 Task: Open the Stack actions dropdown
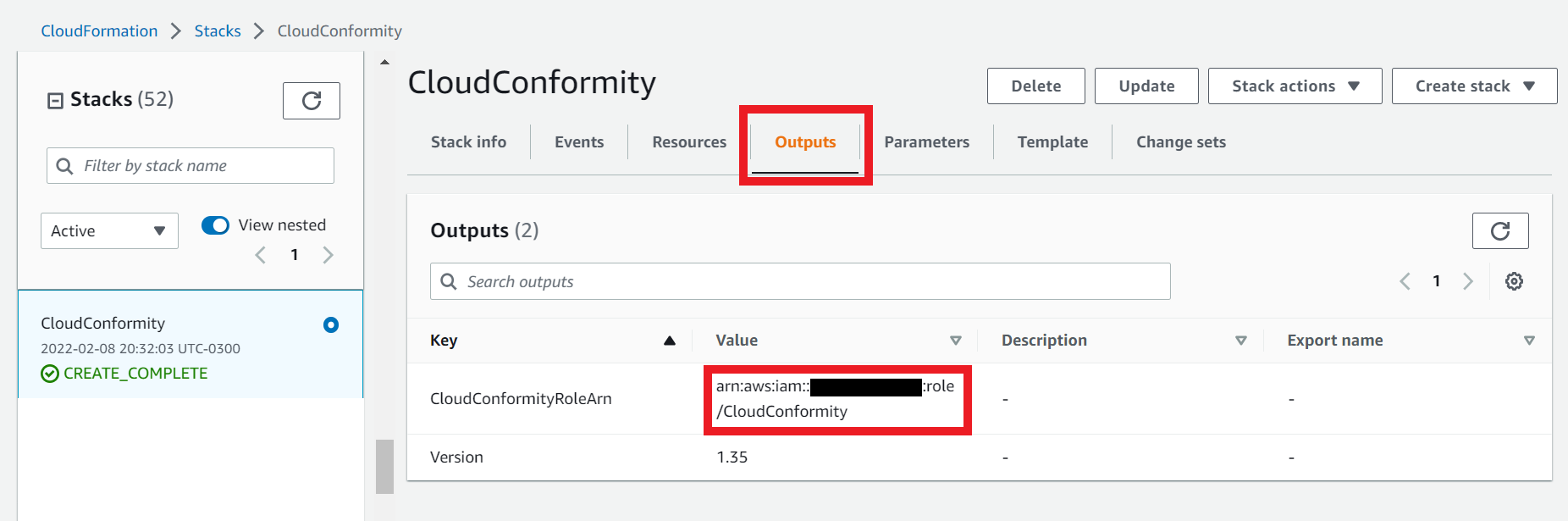[x=1295, y=86]
